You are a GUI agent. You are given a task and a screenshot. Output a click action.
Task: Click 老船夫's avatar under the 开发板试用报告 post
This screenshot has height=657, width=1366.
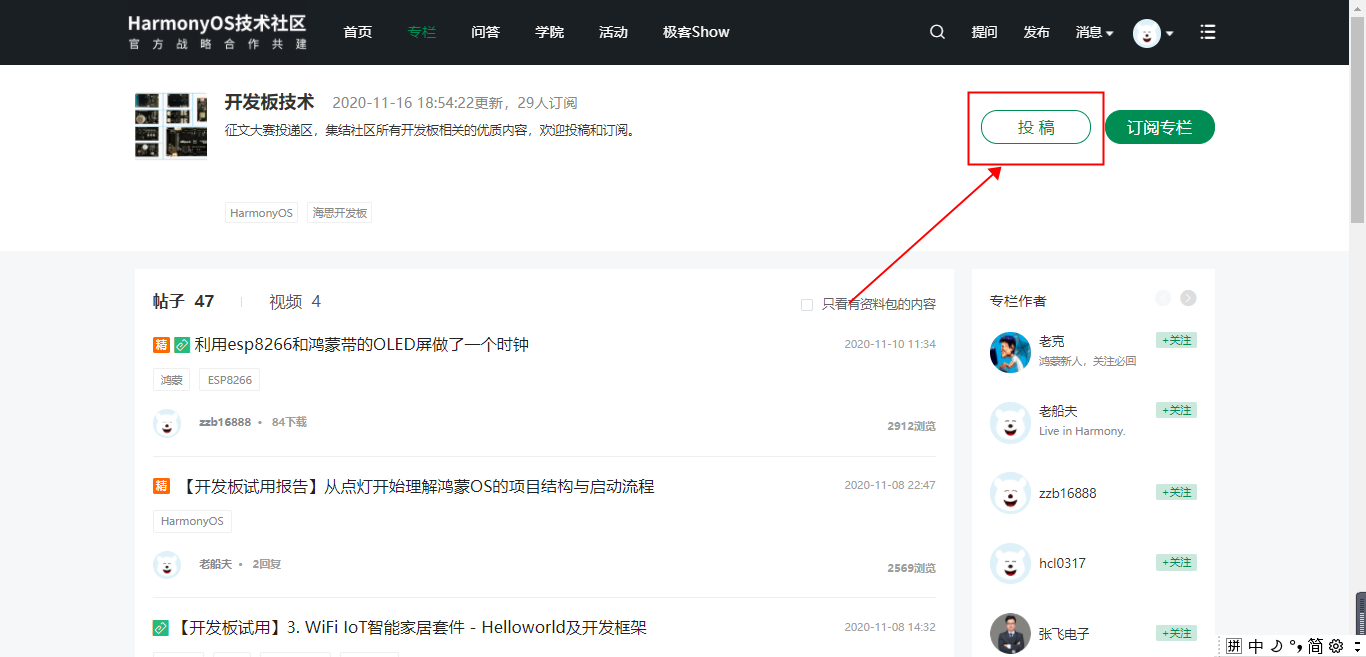[x=167, y=565]
